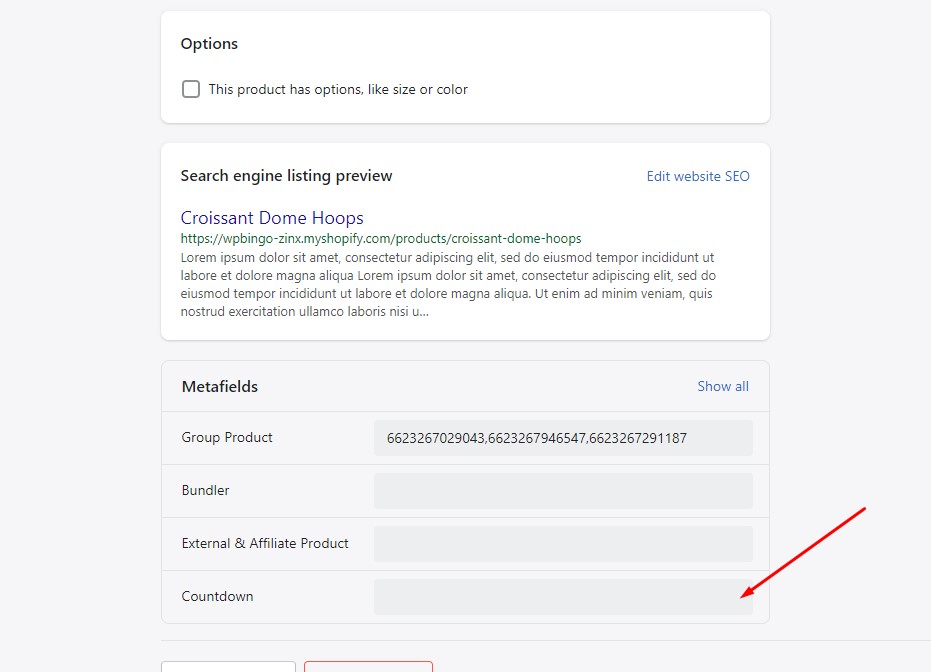Screen dimensions: 931x672
Task: Focus the Bundler metafield input
Action: coord(562,491)
